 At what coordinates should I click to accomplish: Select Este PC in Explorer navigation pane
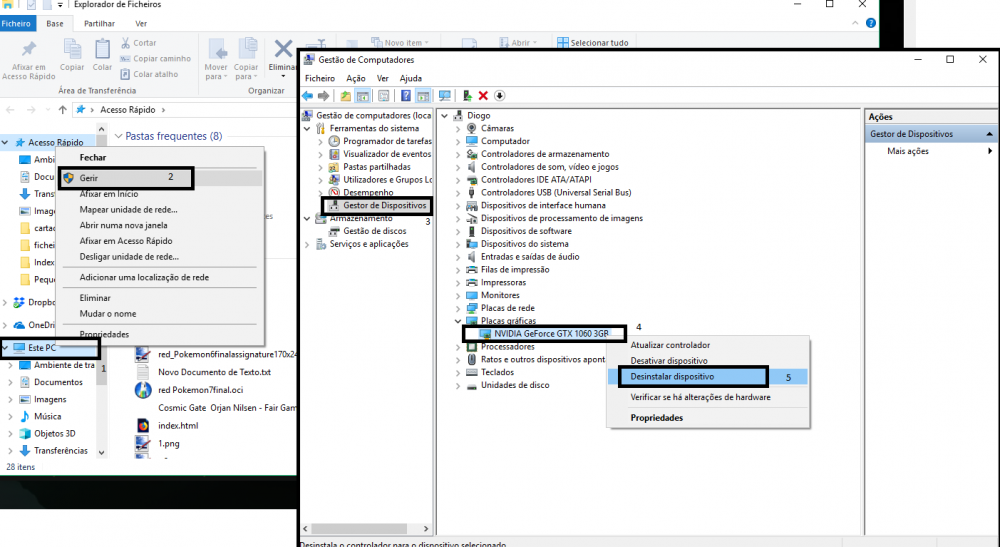(x=42, y=347)
